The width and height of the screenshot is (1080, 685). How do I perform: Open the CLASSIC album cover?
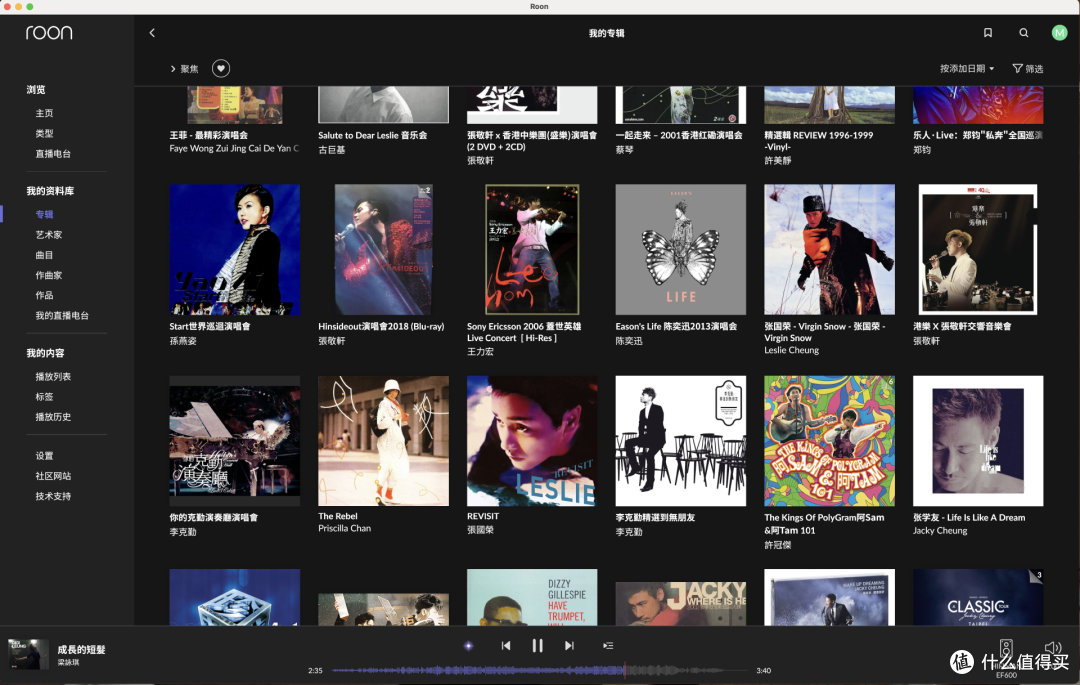click(978, 597)
